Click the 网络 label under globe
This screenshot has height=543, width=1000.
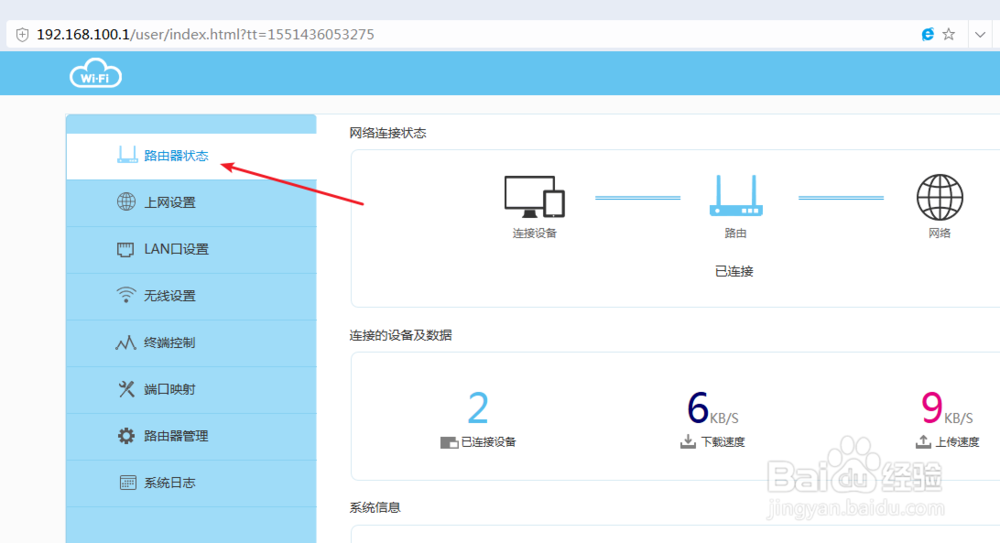tap(939, 233)
